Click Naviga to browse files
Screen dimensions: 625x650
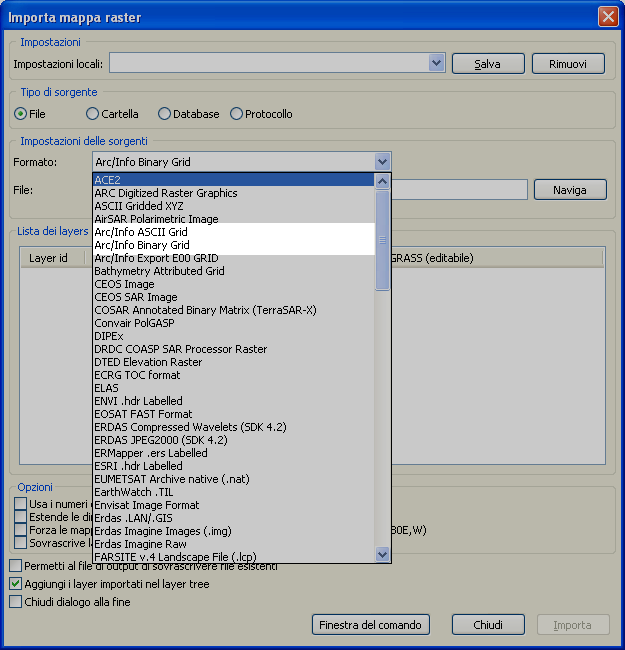click(569, 189)
